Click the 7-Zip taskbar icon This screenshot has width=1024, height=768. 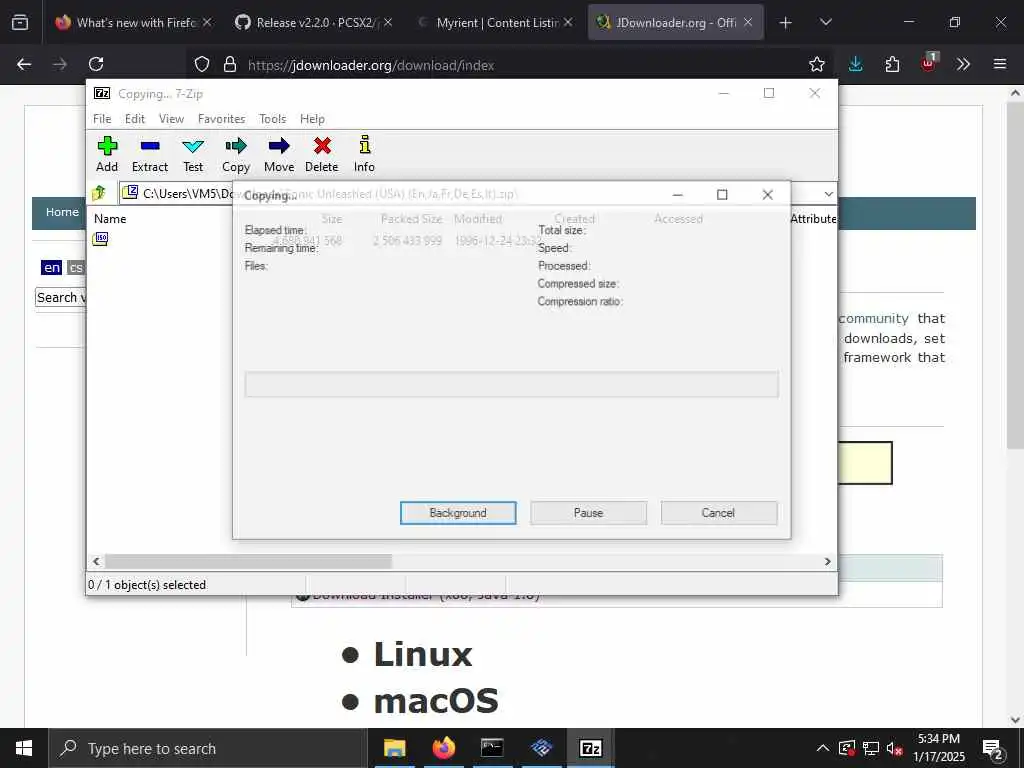(x=590, y=748)
